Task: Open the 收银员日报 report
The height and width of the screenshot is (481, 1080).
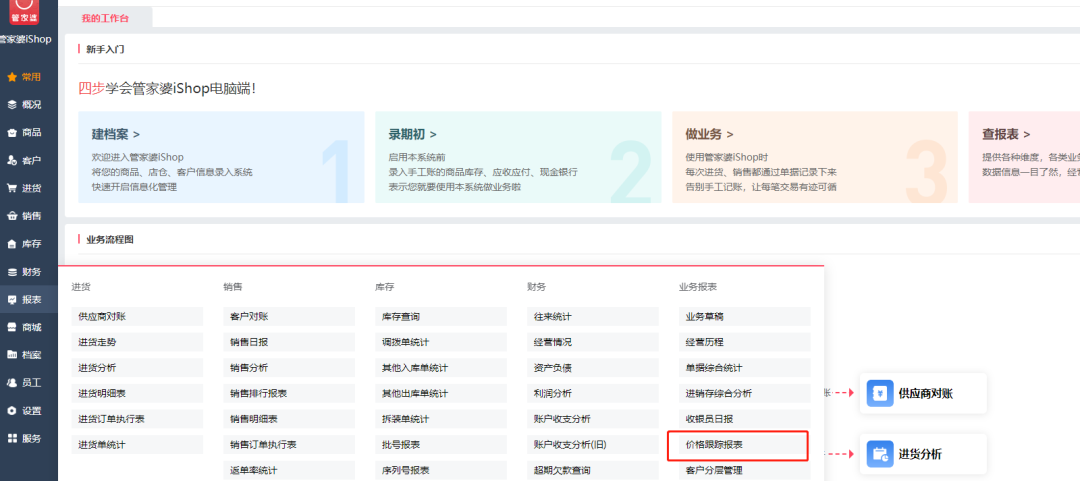Action: tap(745, 419)
